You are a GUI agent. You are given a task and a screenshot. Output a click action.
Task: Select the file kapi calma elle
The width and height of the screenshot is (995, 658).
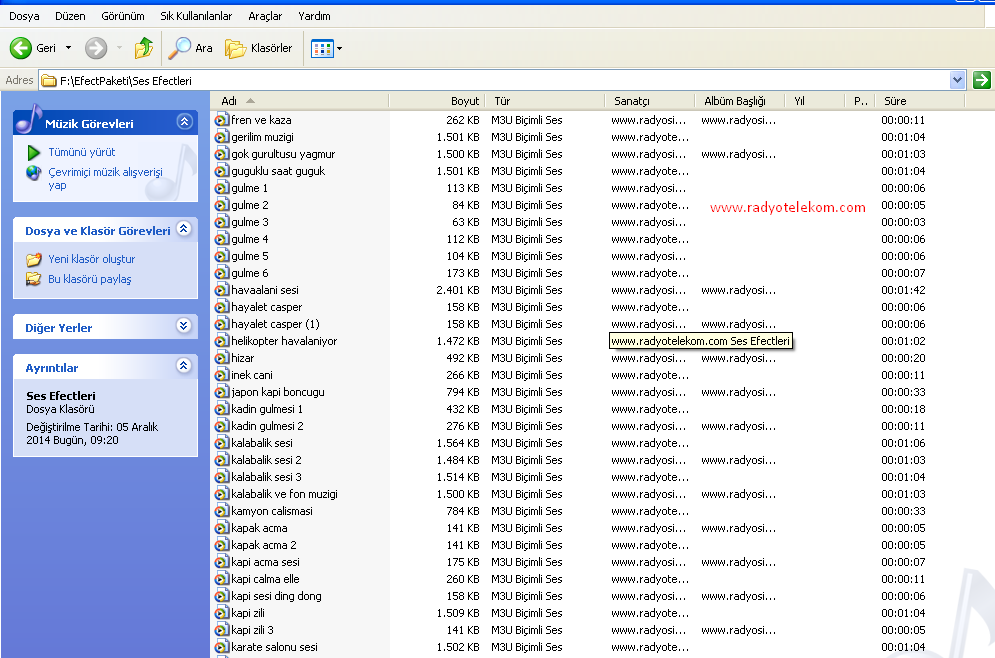(x=265, y=579)
